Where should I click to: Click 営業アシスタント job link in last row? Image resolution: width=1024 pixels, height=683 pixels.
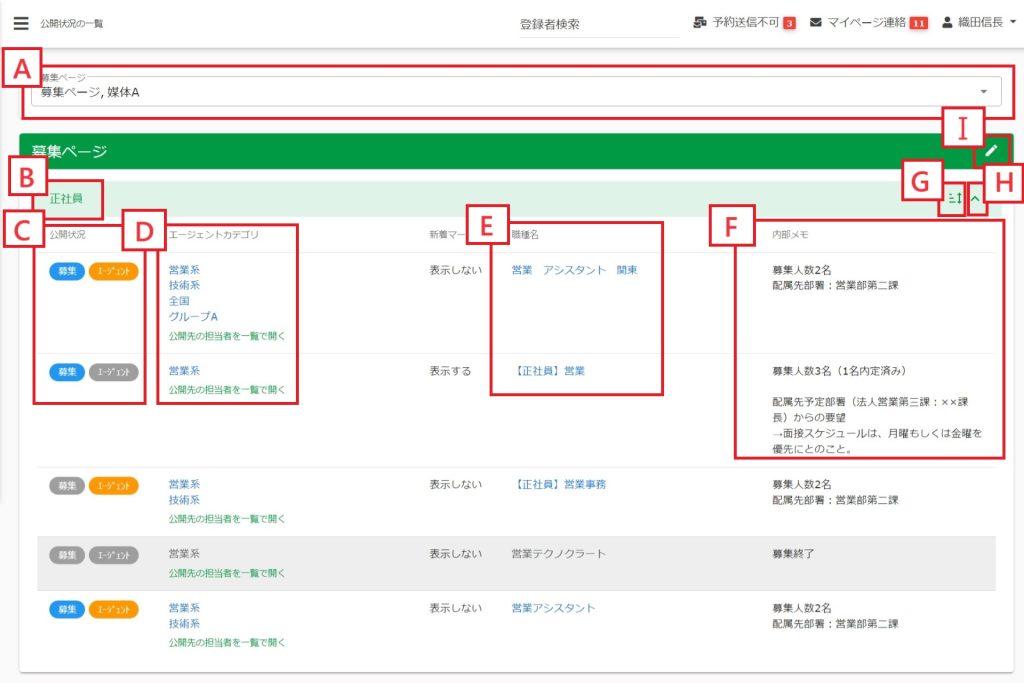[x=552, y=608]
